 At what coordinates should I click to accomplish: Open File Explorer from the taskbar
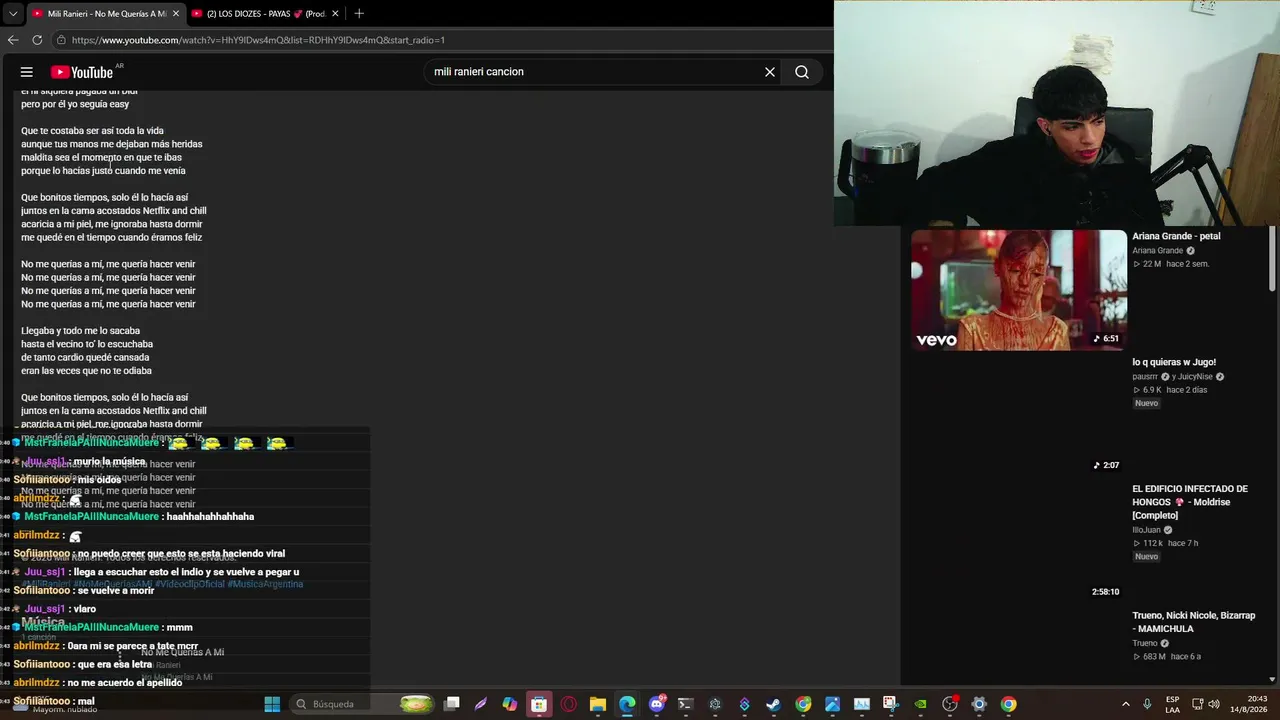(x=598, y=704)
